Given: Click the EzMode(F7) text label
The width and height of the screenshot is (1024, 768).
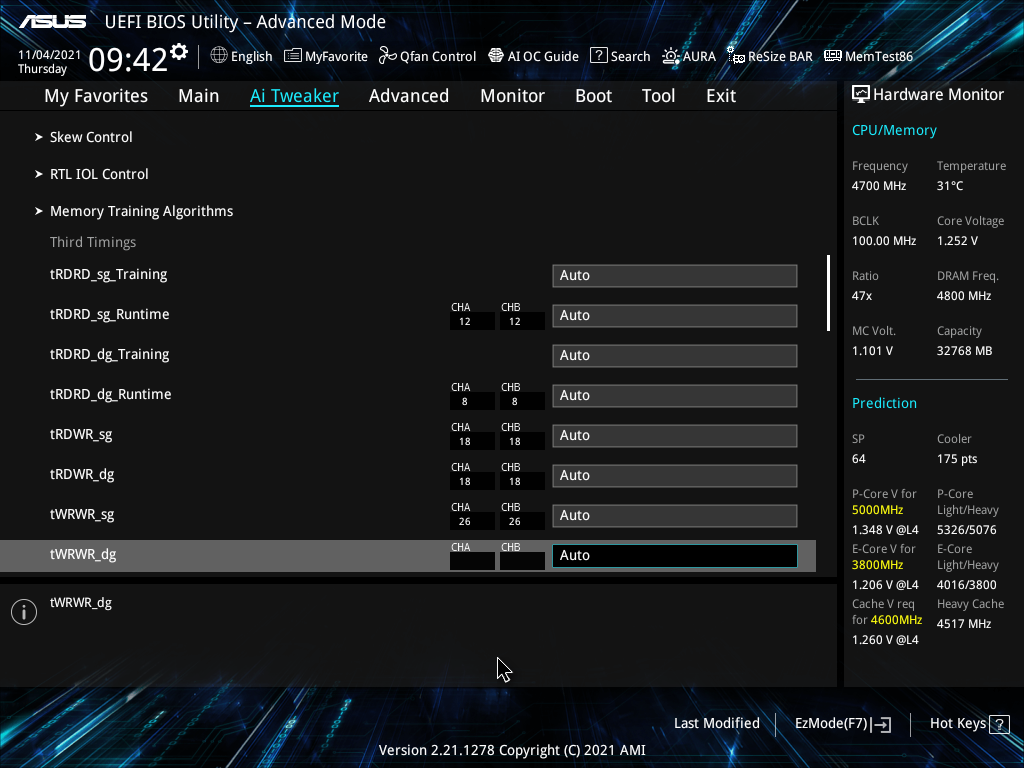Looking at the screenshot, I should 831,724.
